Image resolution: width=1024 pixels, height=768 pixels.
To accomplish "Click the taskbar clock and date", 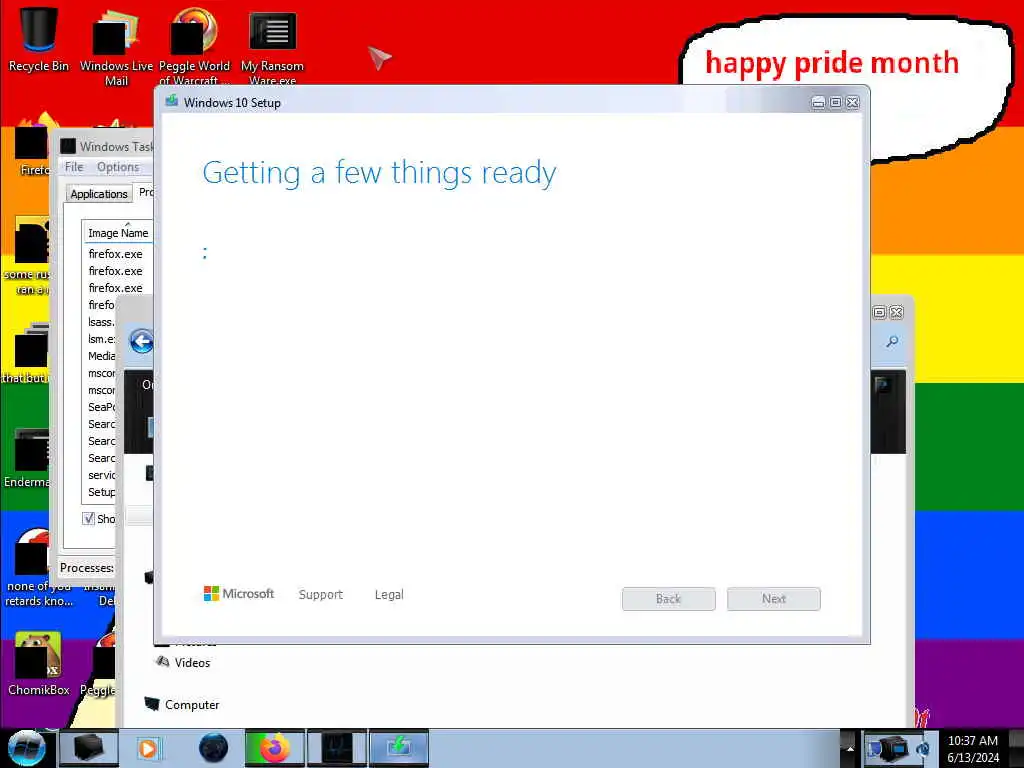I will pyautogui.click(x=973, y=749).
